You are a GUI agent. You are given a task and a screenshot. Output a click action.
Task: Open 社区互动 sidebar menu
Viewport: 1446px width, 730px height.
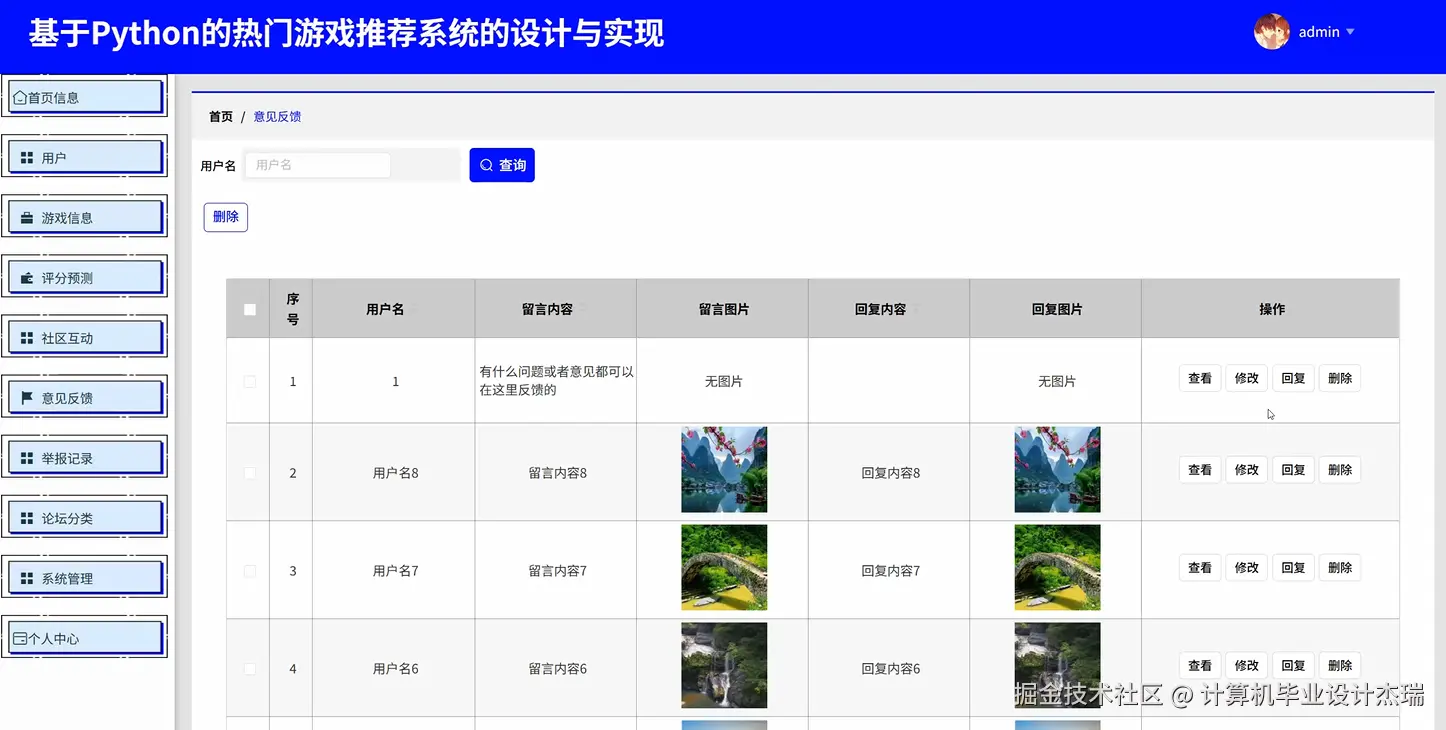(x=85, y=337)
